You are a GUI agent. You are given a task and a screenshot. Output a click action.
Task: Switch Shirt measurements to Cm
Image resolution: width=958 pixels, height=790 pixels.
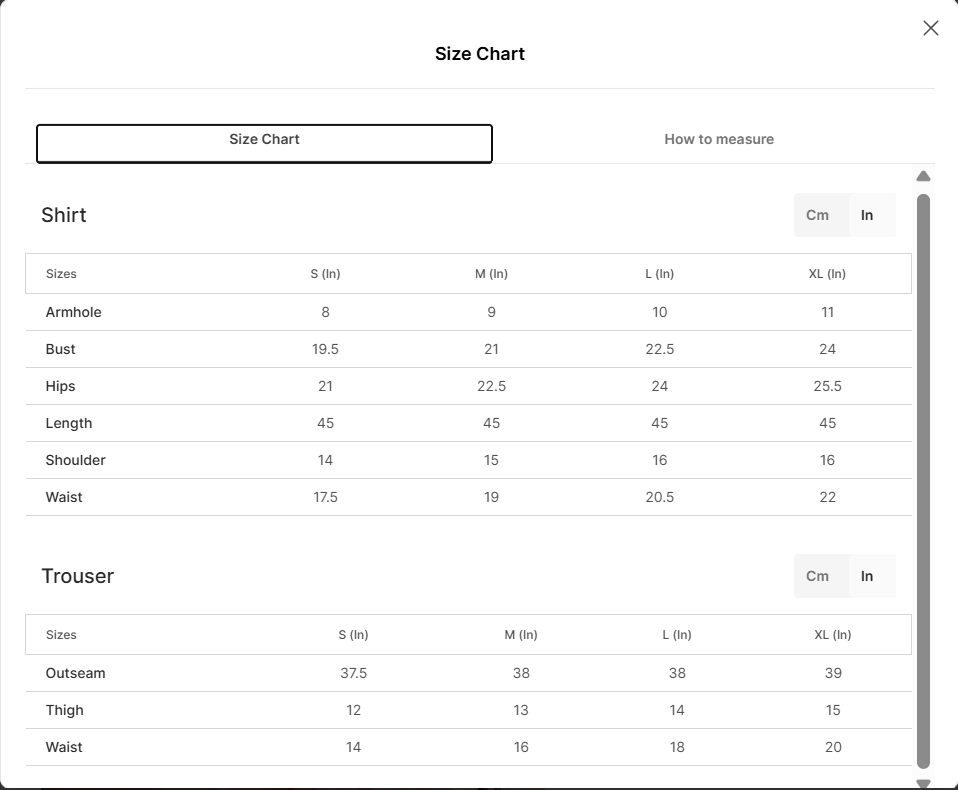pos(817,215)
